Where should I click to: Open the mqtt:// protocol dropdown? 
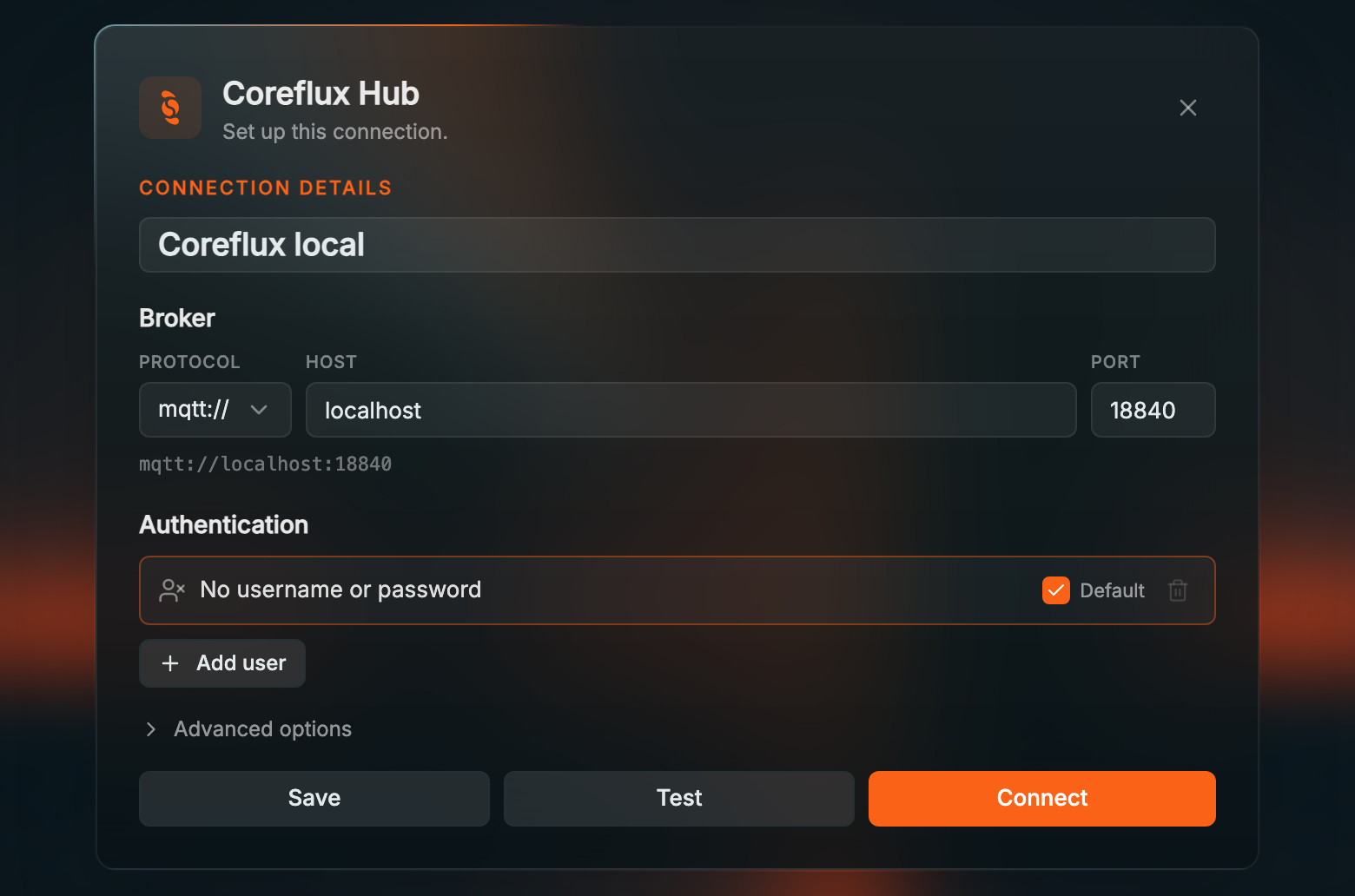(x=215, y=410)
